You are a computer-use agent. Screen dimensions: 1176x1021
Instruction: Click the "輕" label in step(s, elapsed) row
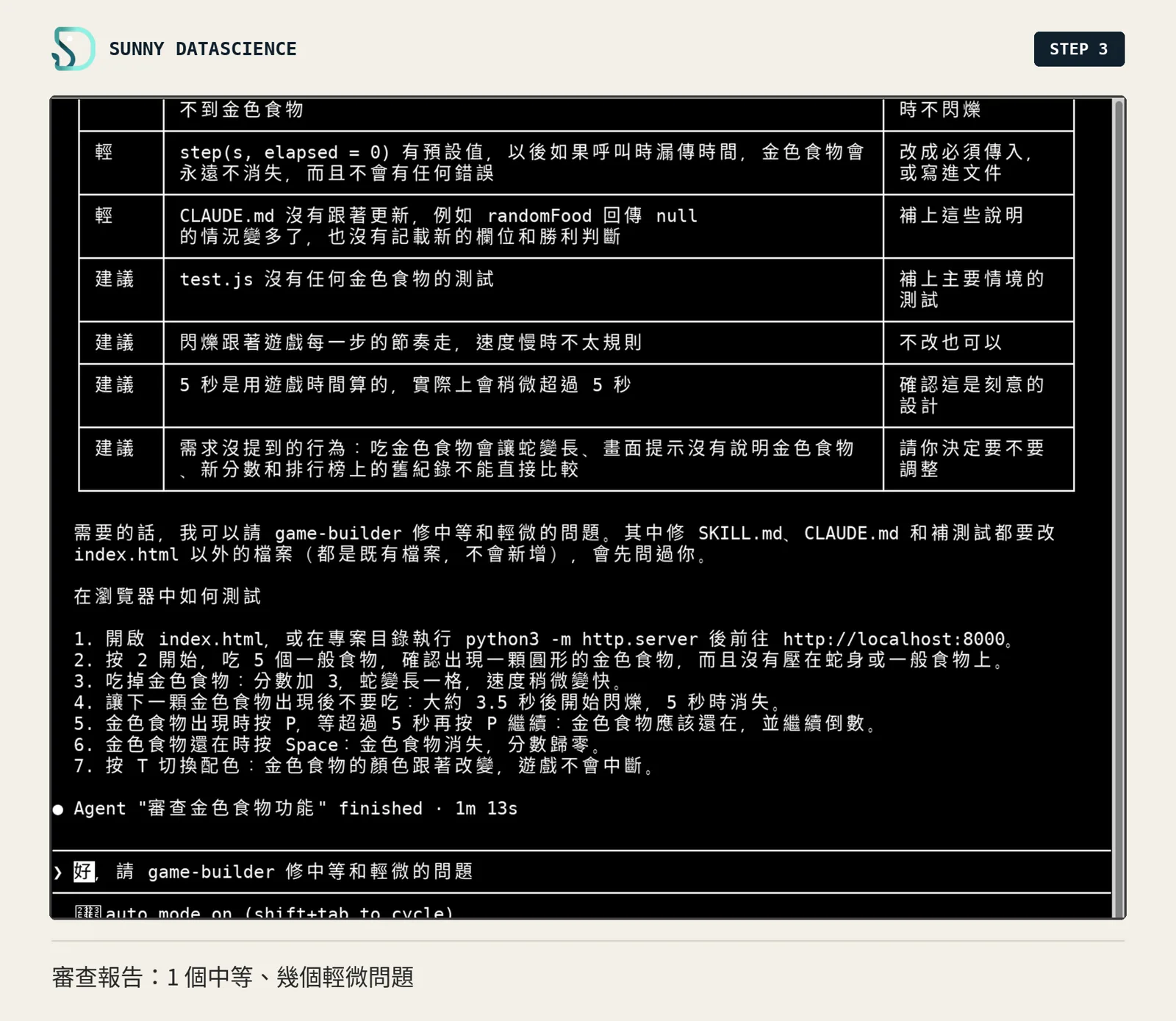104,152
